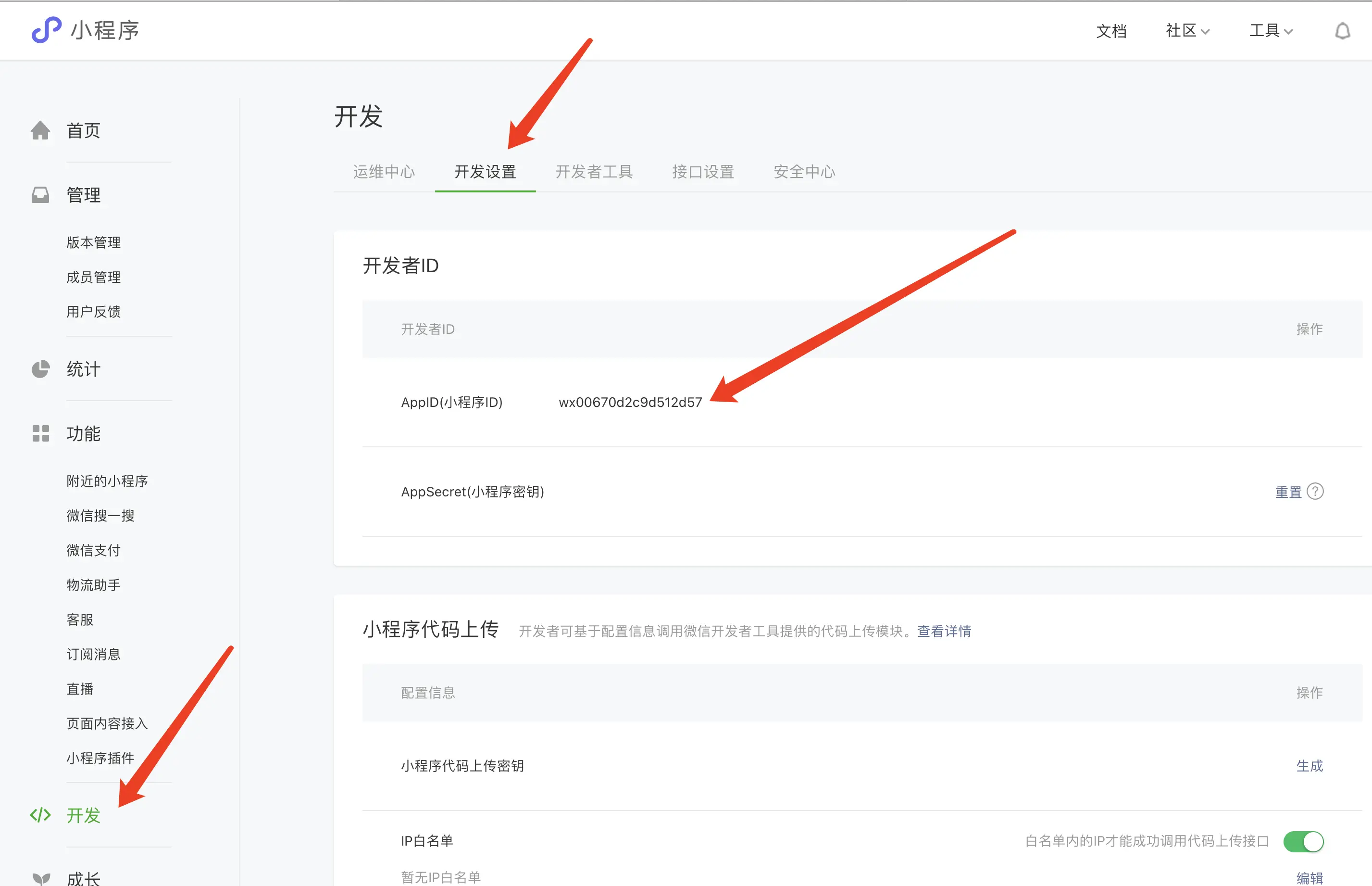The width and height of the screenshot is (1372, 886).
Task: Switch to the 接口设置 tab
Action: click(x=703, y=171)
